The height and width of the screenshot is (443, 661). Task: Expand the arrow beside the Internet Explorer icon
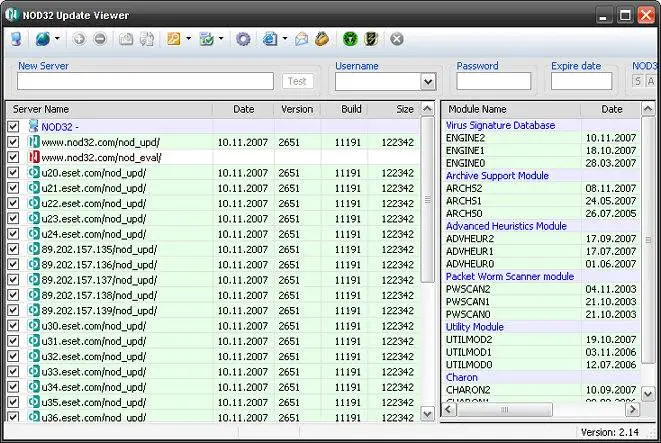(285, 38)
